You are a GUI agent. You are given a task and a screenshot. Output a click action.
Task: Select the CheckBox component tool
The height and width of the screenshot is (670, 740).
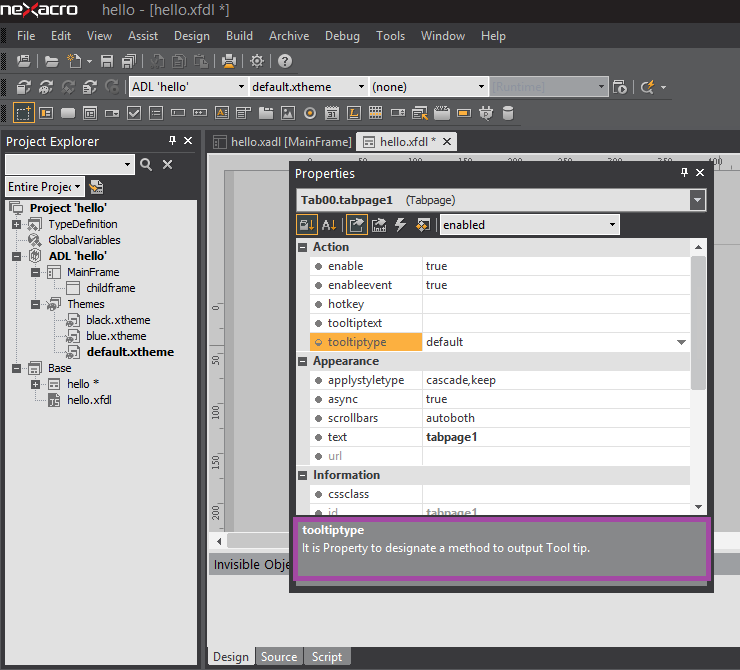[x=134, y=113]
